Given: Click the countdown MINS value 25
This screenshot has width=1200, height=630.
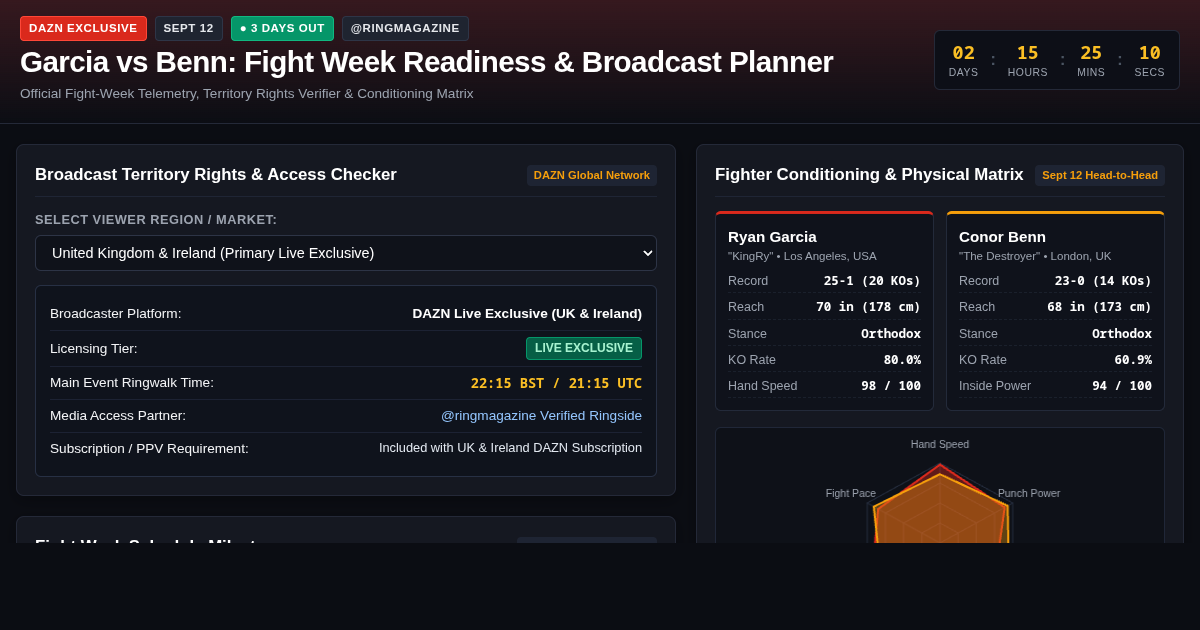Looking at the screenshot, I should click(x=1091, y=53).
